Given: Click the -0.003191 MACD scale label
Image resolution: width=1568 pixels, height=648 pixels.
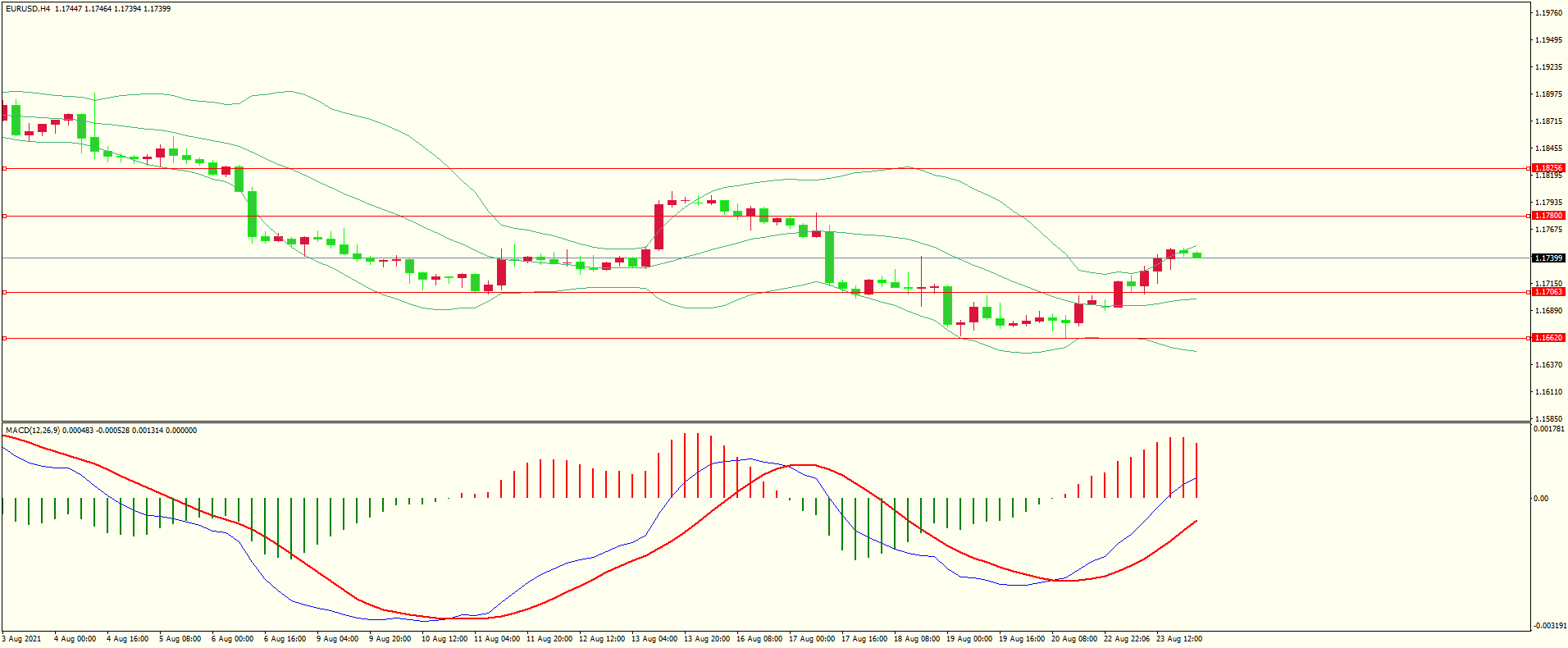Looking at the screenshot, I should [x=1550, y=626].
